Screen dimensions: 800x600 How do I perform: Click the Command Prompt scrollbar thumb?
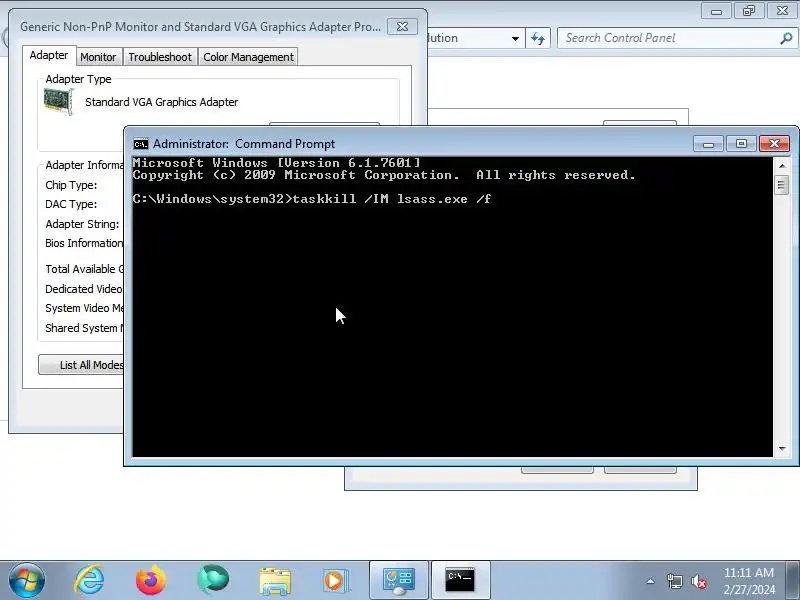pyautogui.click(x=781, y=185)
